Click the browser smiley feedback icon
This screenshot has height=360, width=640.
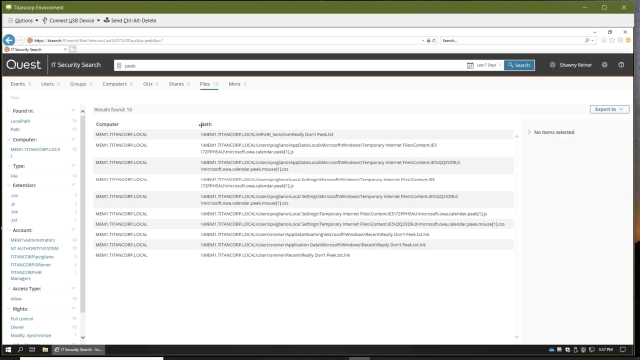[629, 40]
